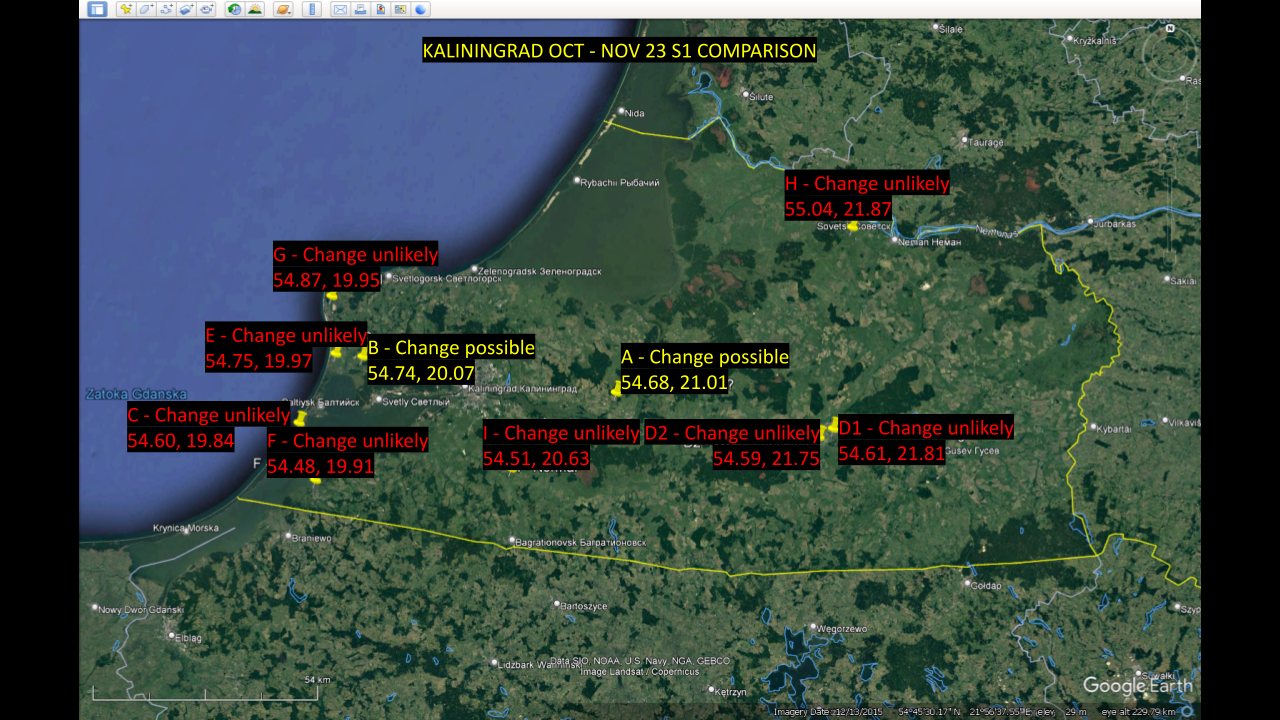Toggle sunlight across the landscape
Screen dimensions: 1280x720
pyautogui.click(x=255, y=9)
